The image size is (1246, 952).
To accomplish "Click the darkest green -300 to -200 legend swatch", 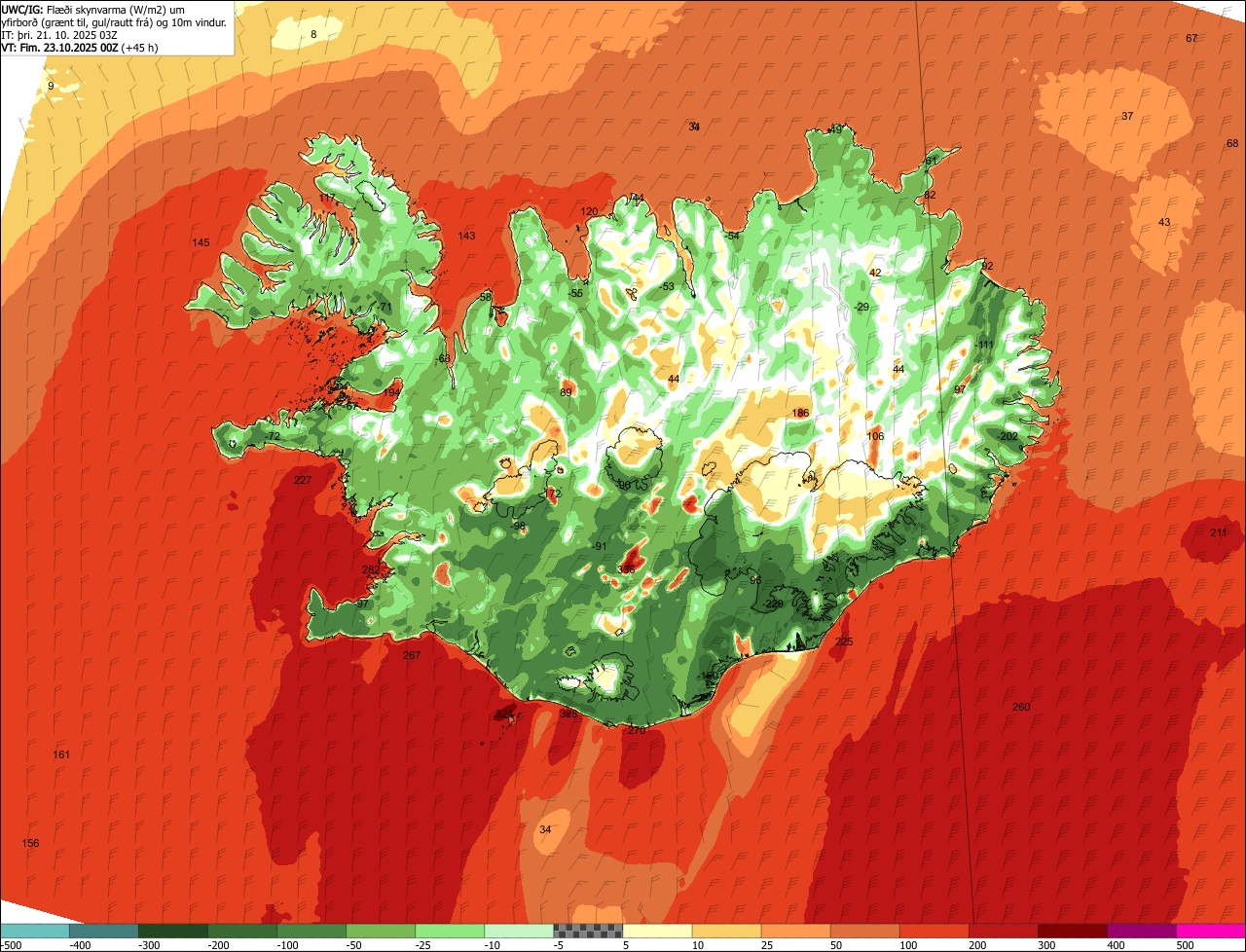I will tap(172, 931).
